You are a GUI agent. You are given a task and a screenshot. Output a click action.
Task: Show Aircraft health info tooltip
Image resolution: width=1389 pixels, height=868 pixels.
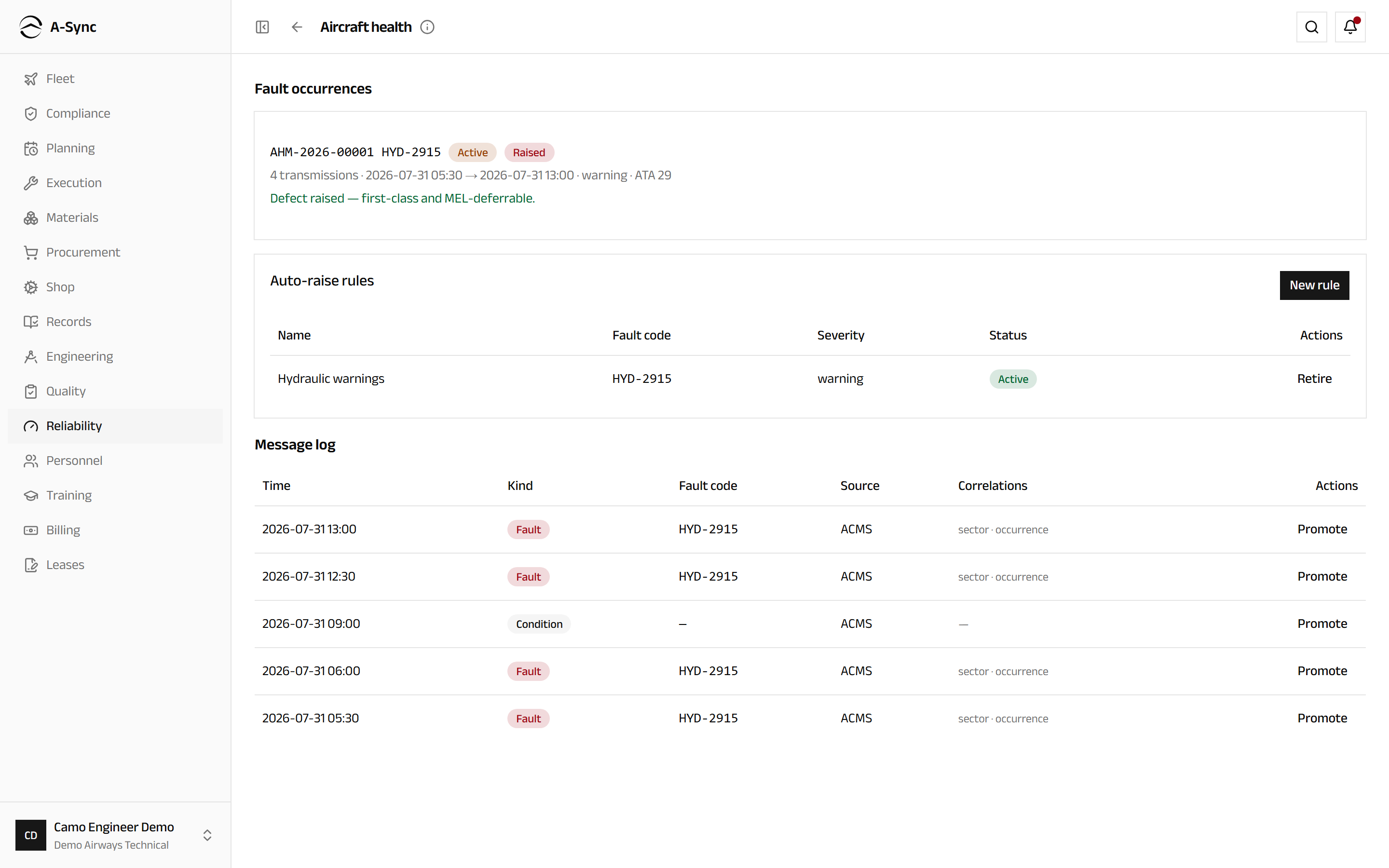tap(428, 27)
